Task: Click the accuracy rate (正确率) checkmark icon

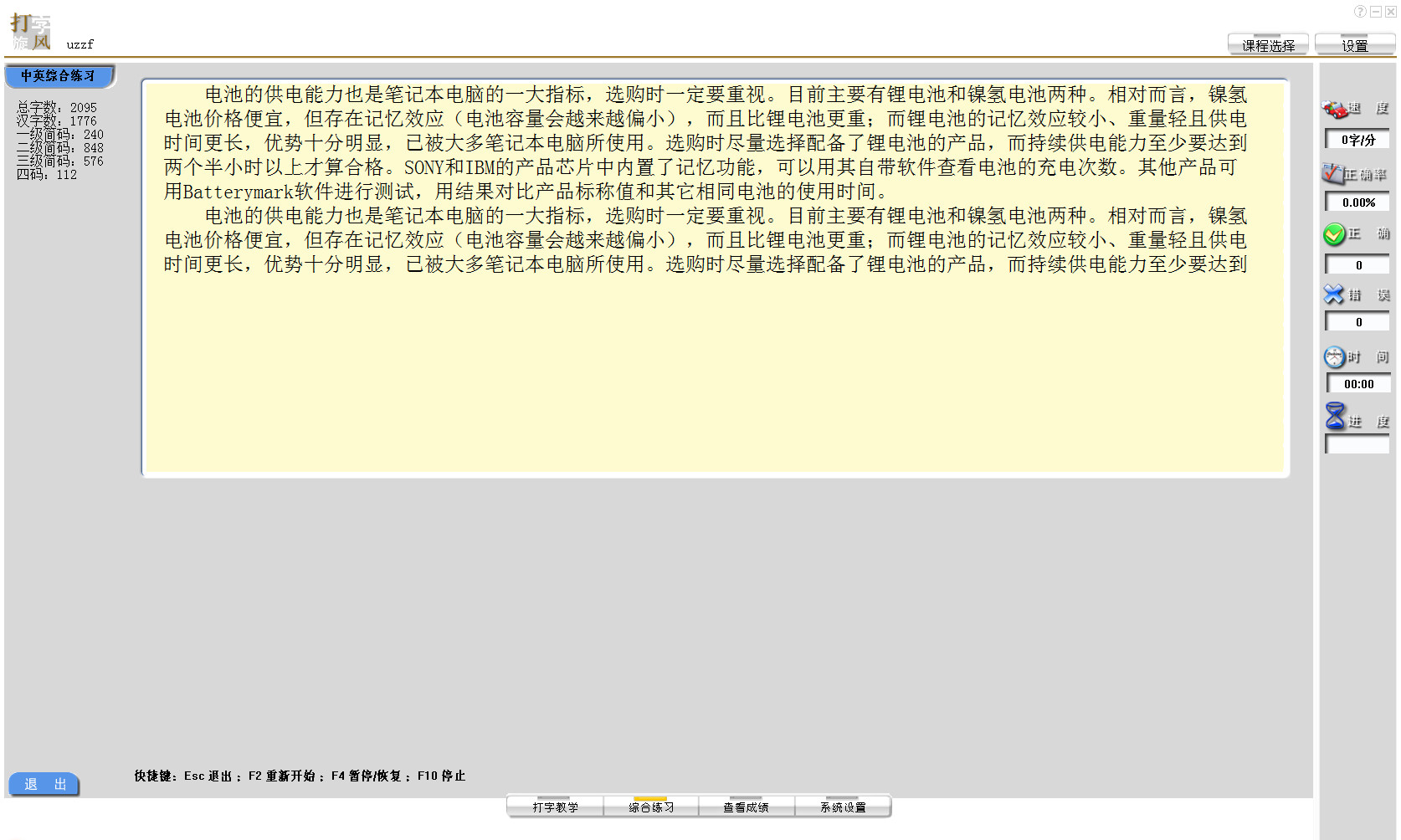Action: [1332, 172]
